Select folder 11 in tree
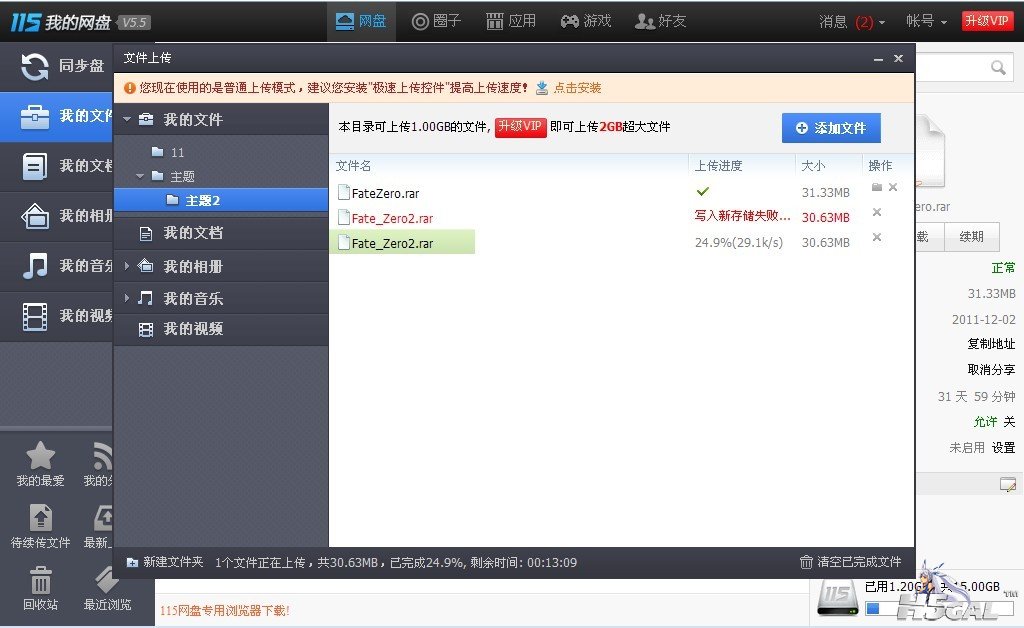Viewport: 1024px width, 628px height. [x=177, y=152]
